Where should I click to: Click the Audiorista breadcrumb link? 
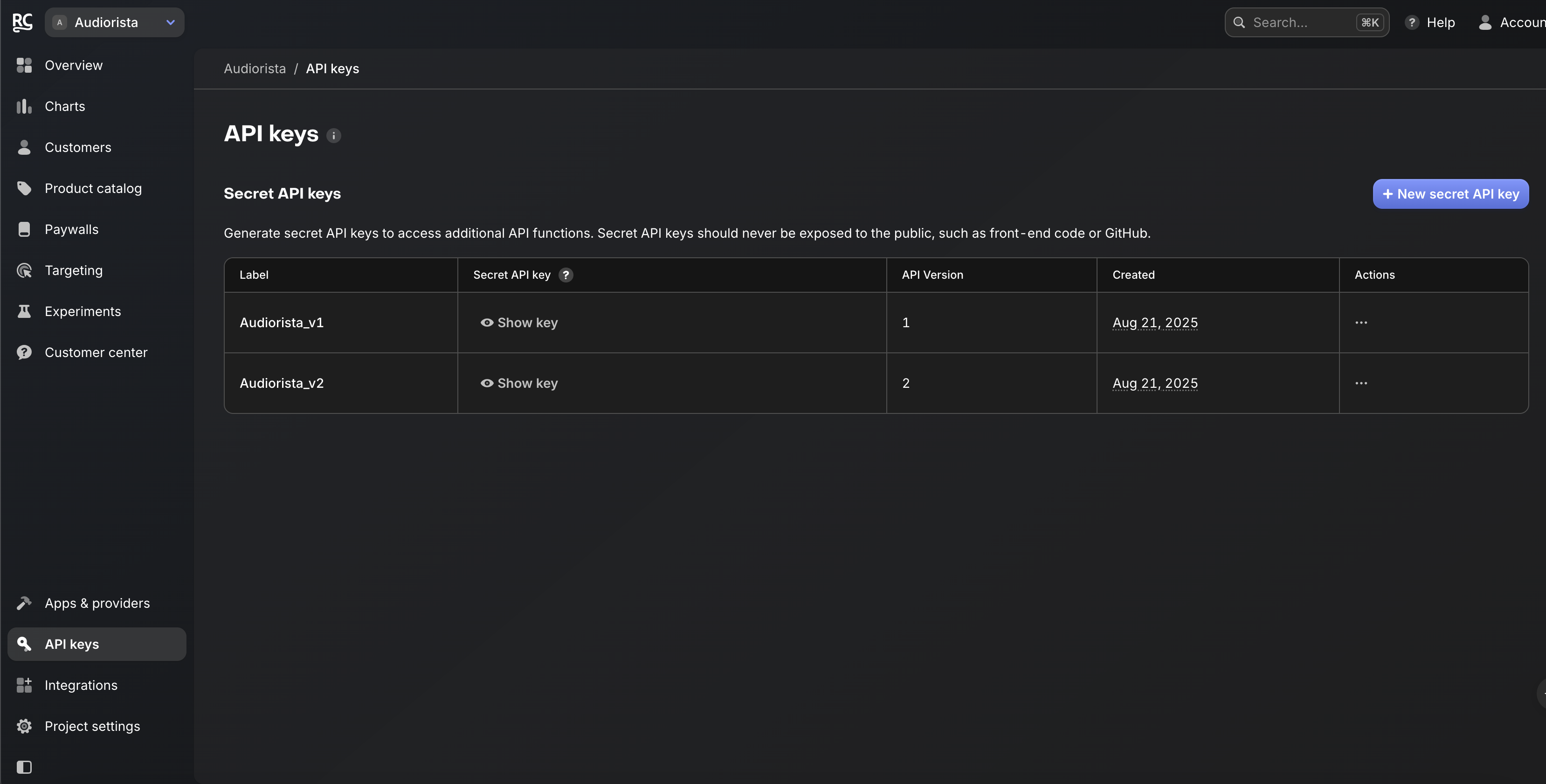255,69
